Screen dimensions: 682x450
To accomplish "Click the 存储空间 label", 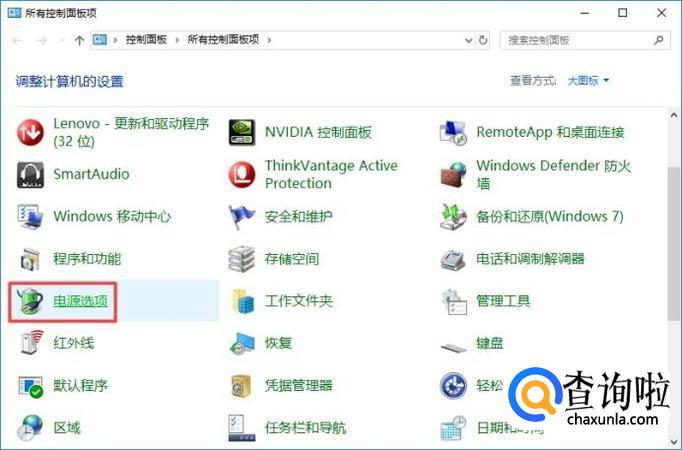I will [x=292, y=259].
